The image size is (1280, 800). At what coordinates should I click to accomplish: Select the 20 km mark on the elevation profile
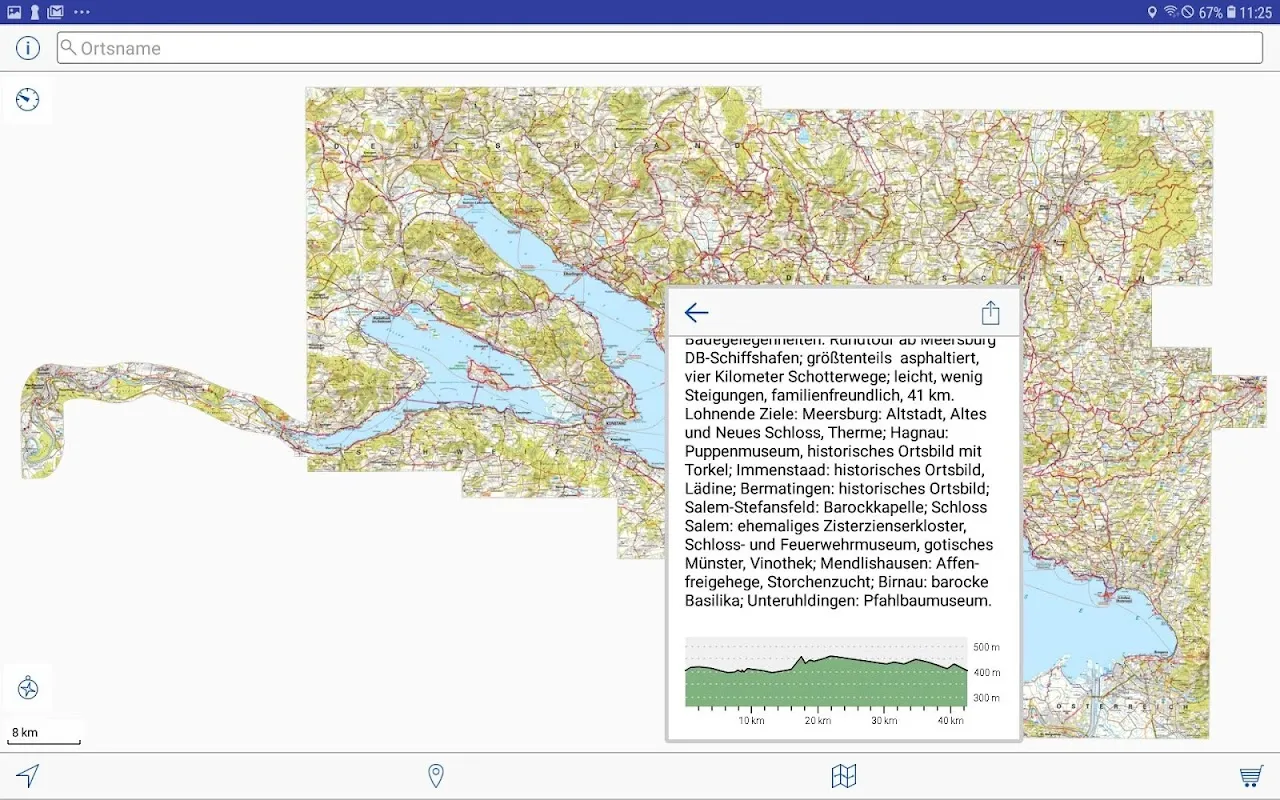(817, 720)
